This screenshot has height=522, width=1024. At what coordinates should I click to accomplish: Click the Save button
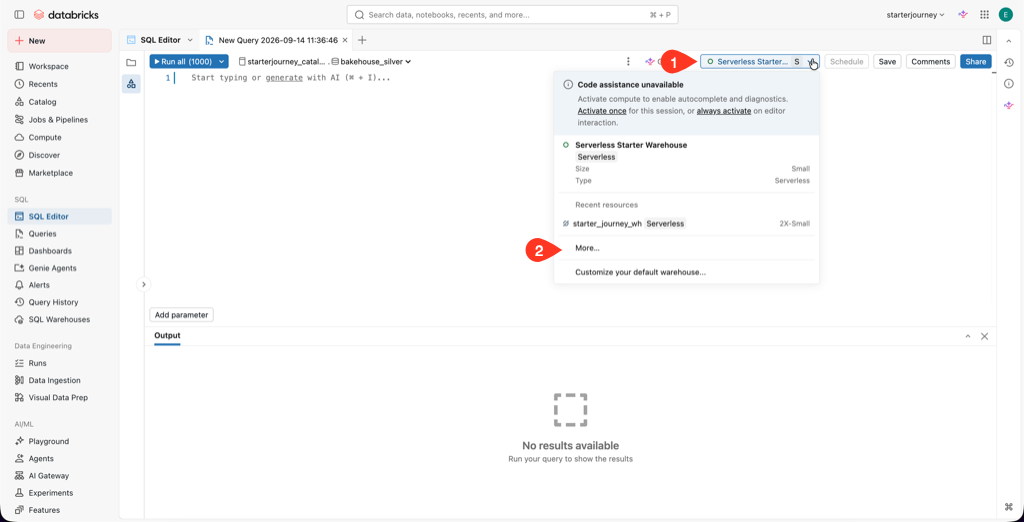(887, 61)
